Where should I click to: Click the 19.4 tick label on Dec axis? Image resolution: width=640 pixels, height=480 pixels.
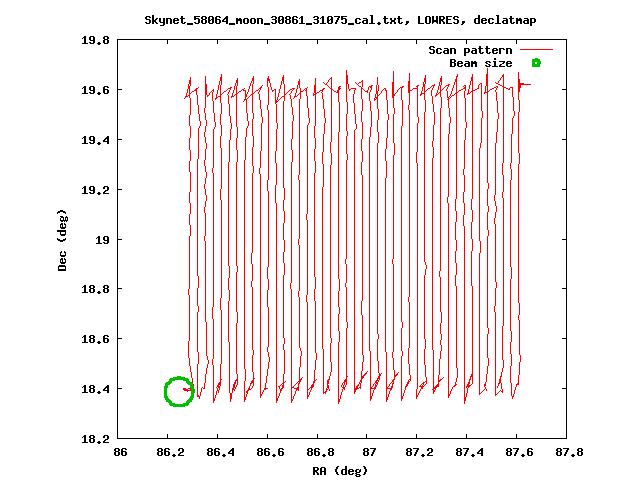(95, 140)
